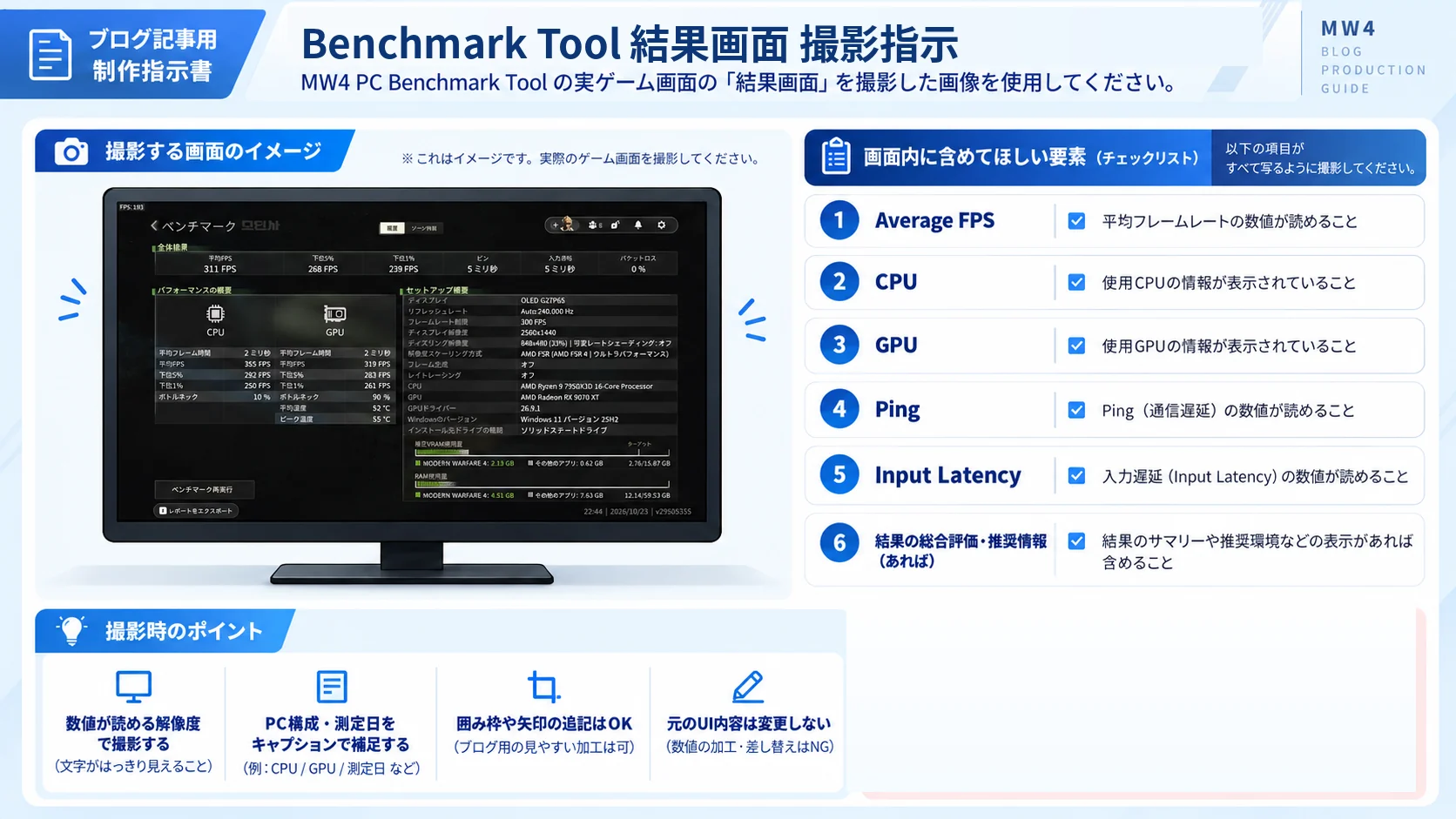Click the crop icon above 囲み枠や矢印の追記はOK
This screenshot has height=819, width=1456.
pyautogui.click(x=544, y=687)
